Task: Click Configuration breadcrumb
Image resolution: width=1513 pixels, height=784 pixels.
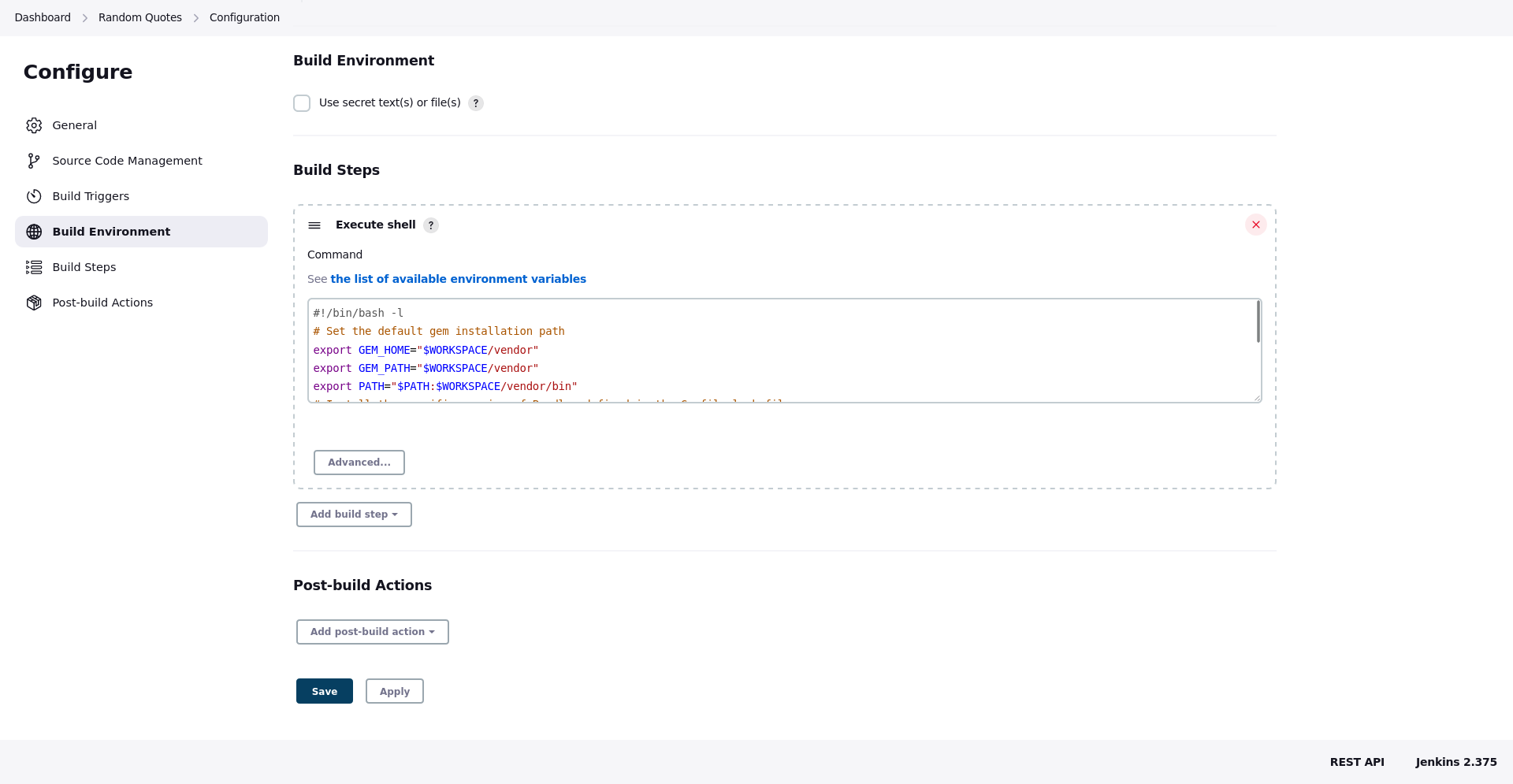Action: tap(244, 17)
